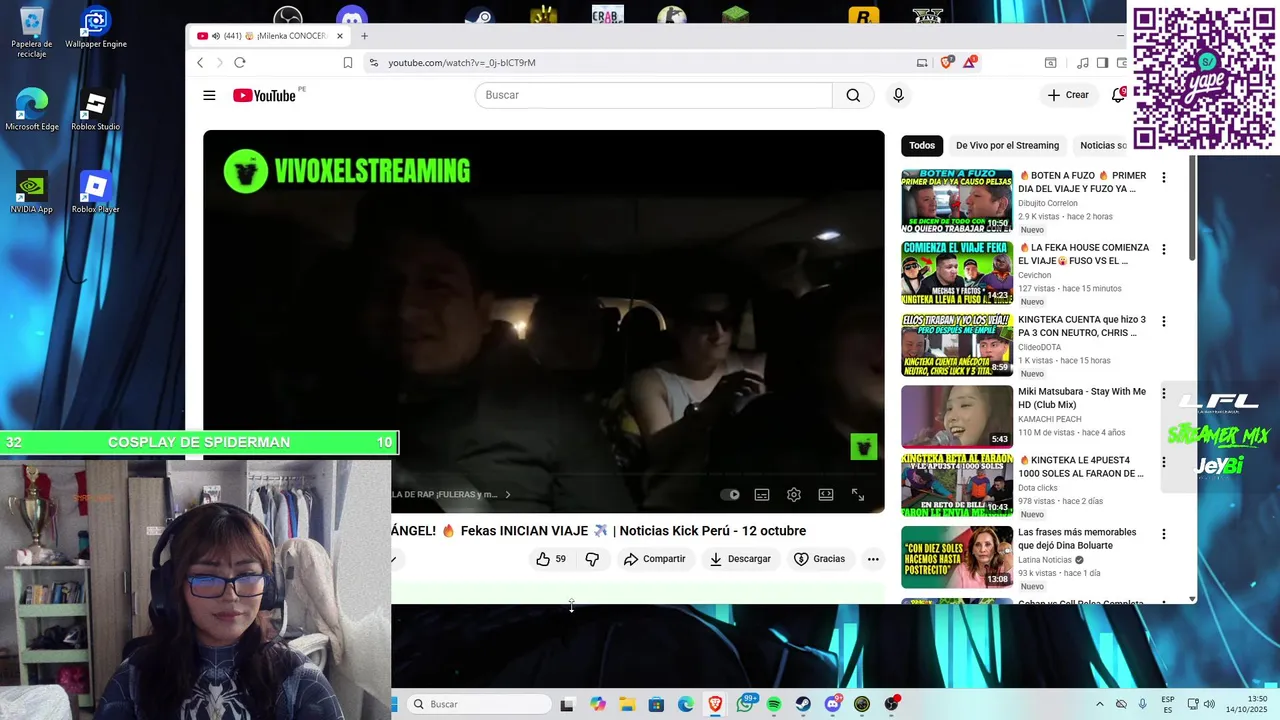The height and width of the screenshot is (720, 1280).
Task: Select De Vivo por el Streaming chip
Action: pos(1007,145)
